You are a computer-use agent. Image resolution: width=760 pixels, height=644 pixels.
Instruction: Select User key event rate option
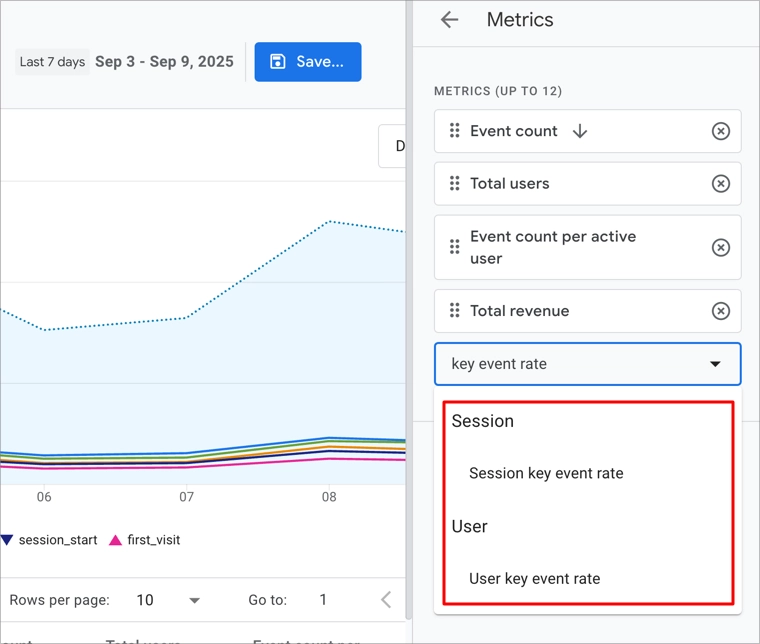[535, 578]
